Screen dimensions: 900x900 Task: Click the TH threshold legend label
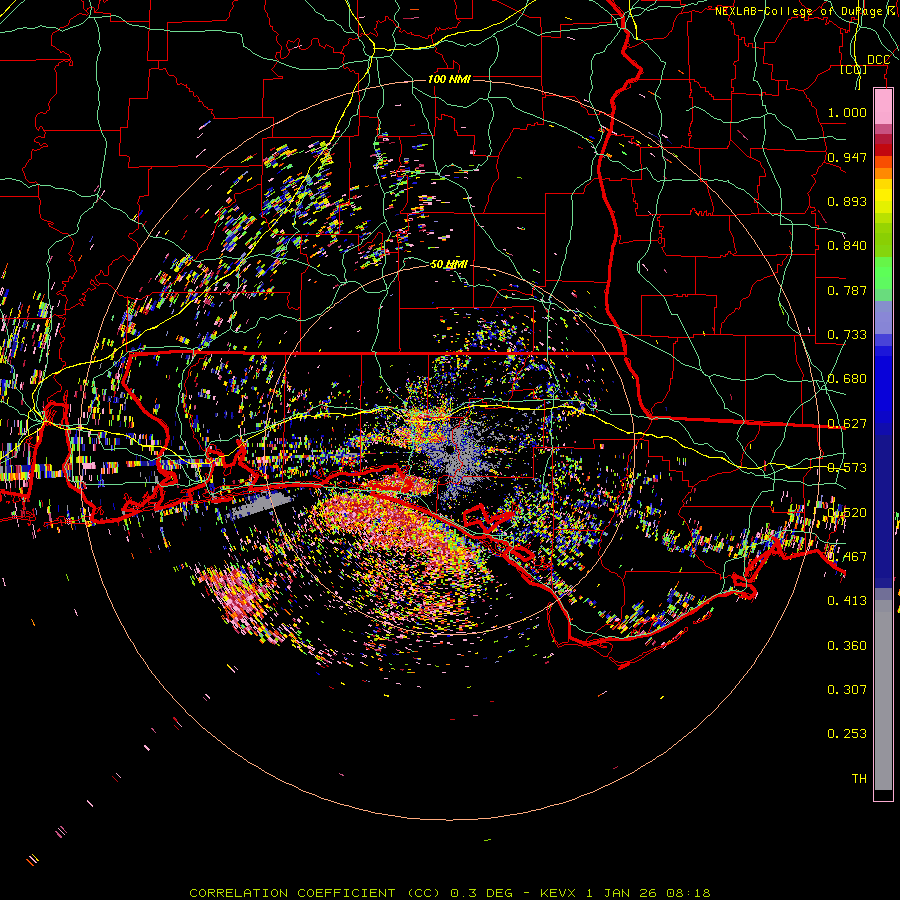(x=859, y=779)
